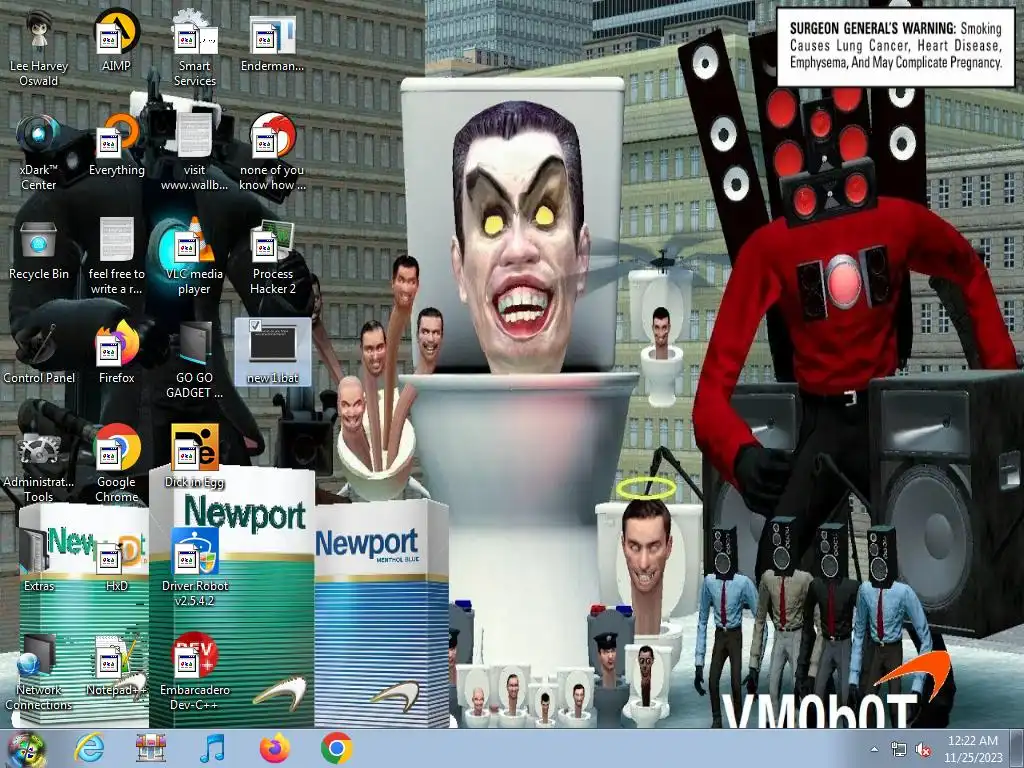This screenshot has width=1024, height=768.
Task: Click the muted volume tray icon
Action: click(x=923, y=750)
